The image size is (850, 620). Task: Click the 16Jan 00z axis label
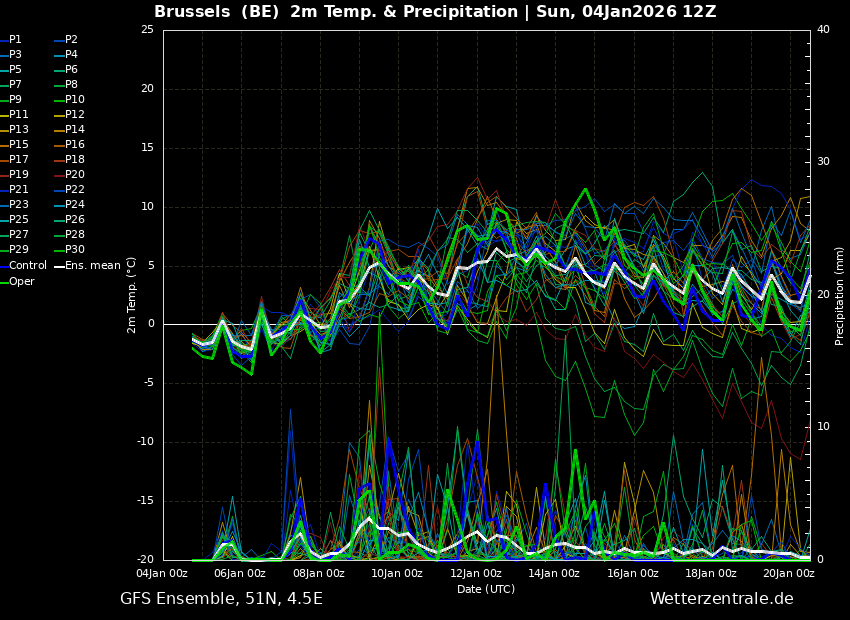click(x=632, y=573)
